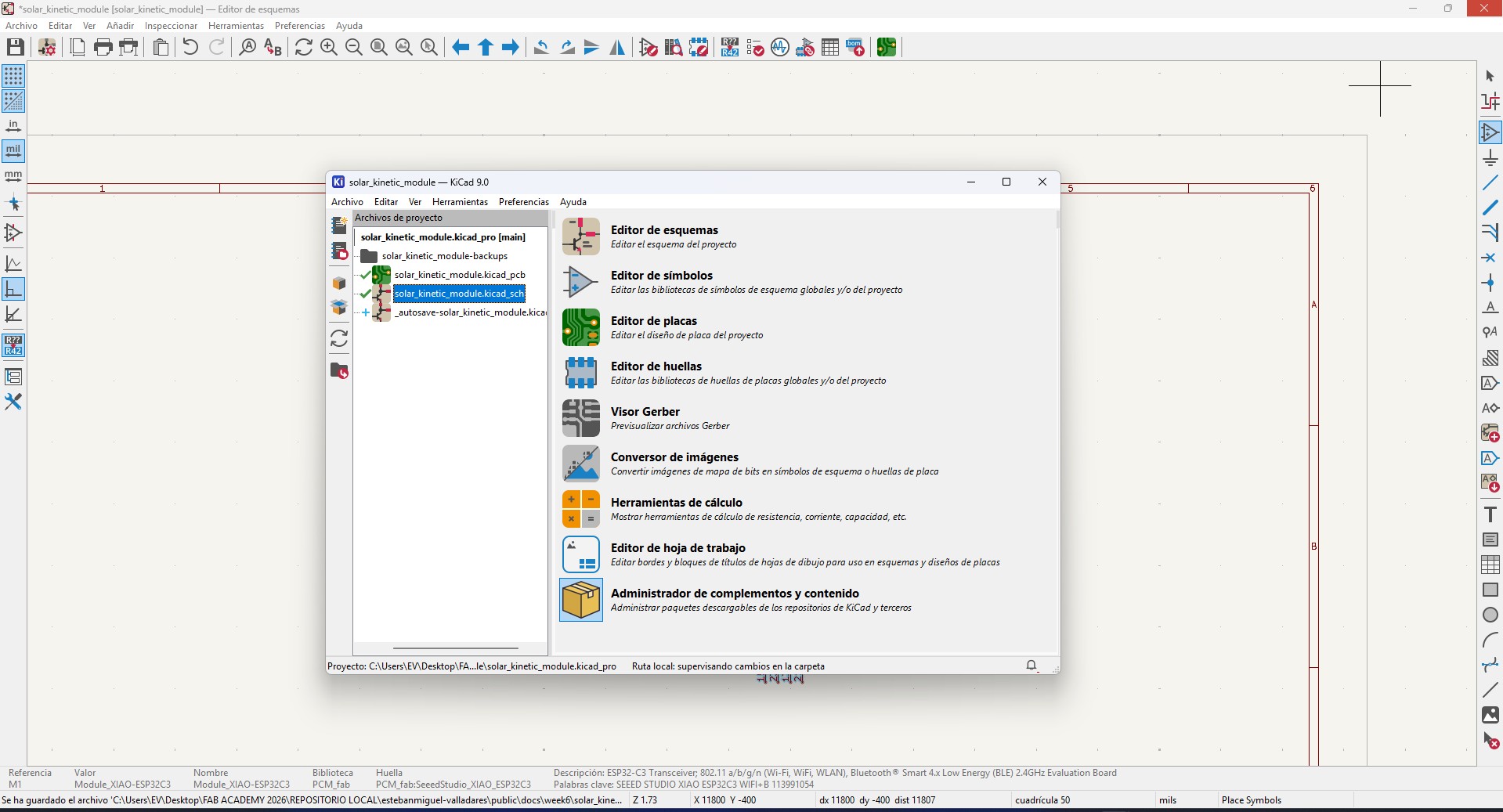Image resolution: width=1503 pixels, height=812 pixels.
Task: Switch units to millimeters
Action: (x=13, y=176)
